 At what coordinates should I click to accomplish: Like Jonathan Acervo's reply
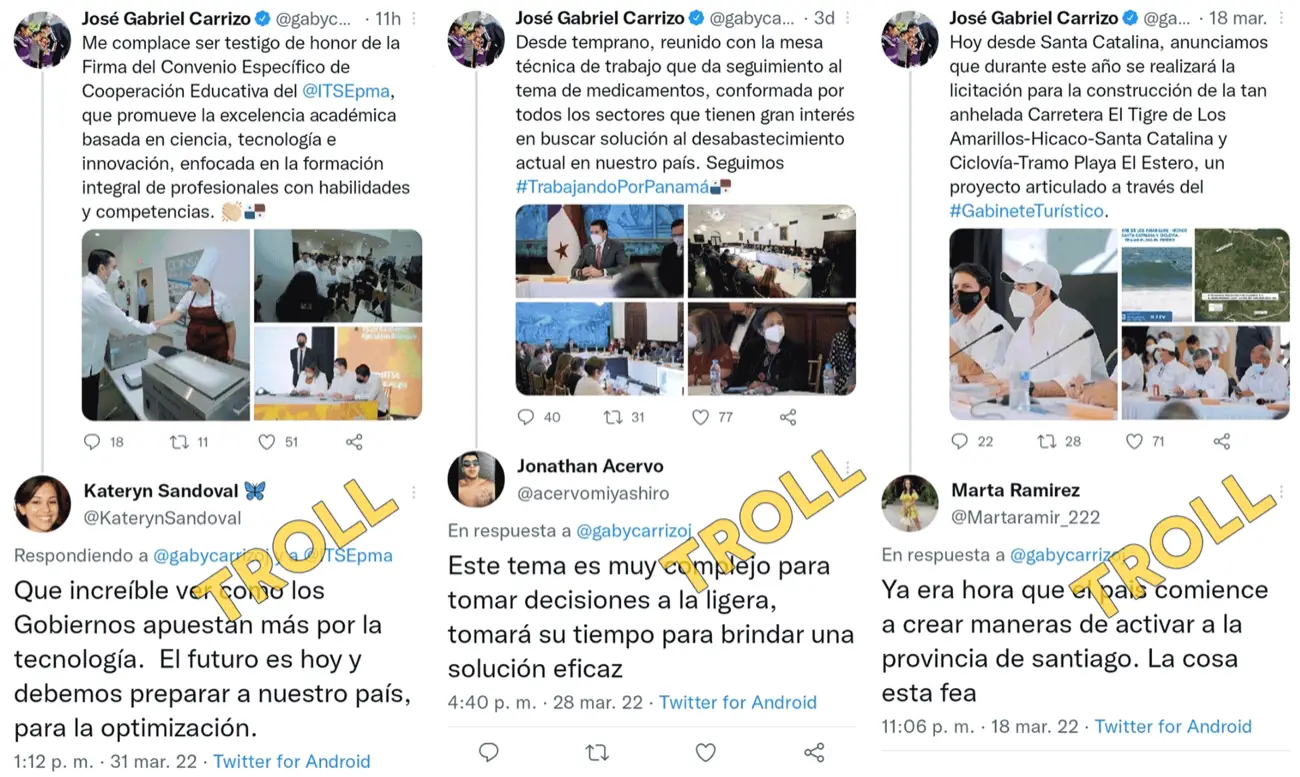(705, 753)
